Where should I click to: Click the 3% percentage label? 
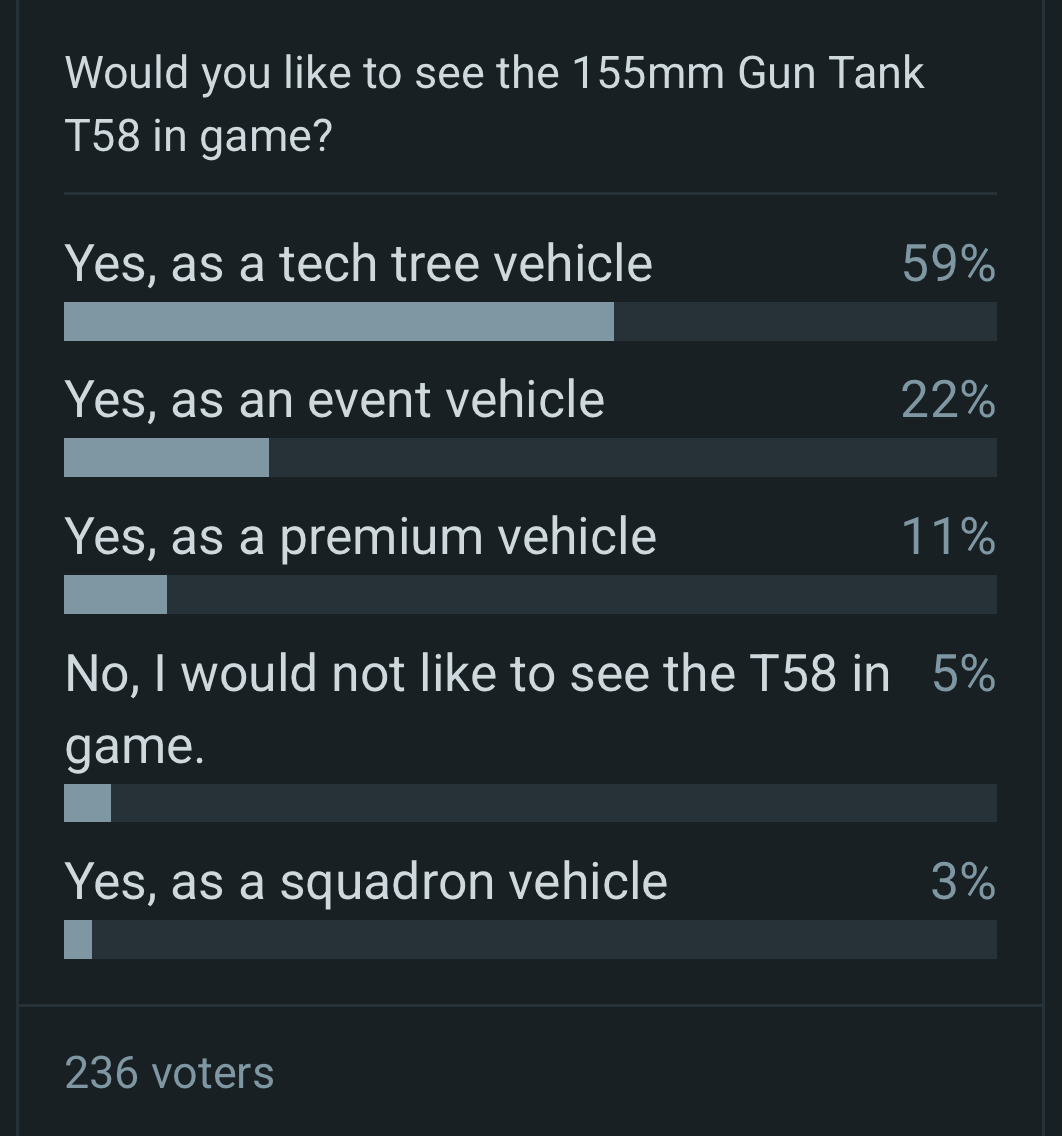pos(963,882)
